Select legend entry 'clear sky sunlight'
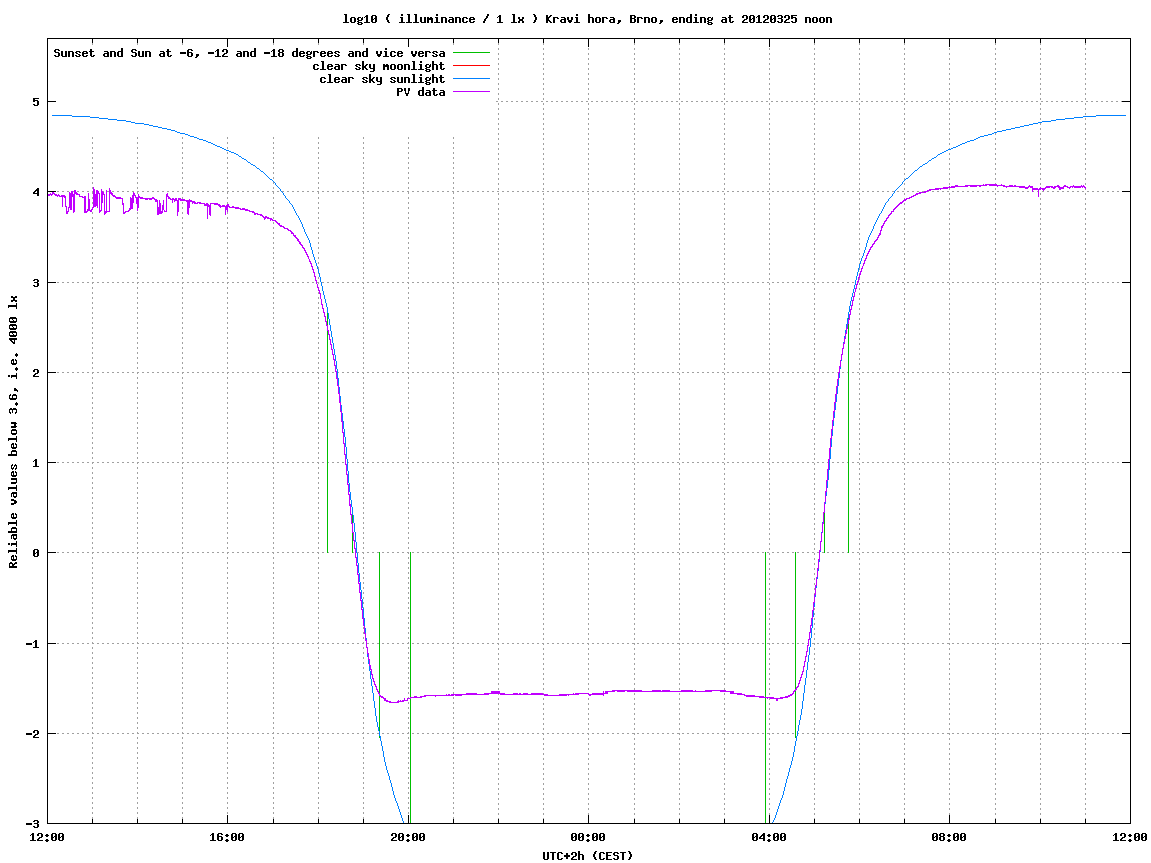 382,79
